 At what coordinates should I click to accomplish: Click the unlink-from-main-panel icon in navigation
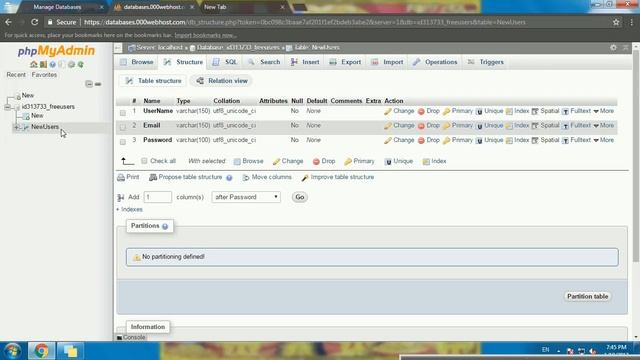coord(98,84)
